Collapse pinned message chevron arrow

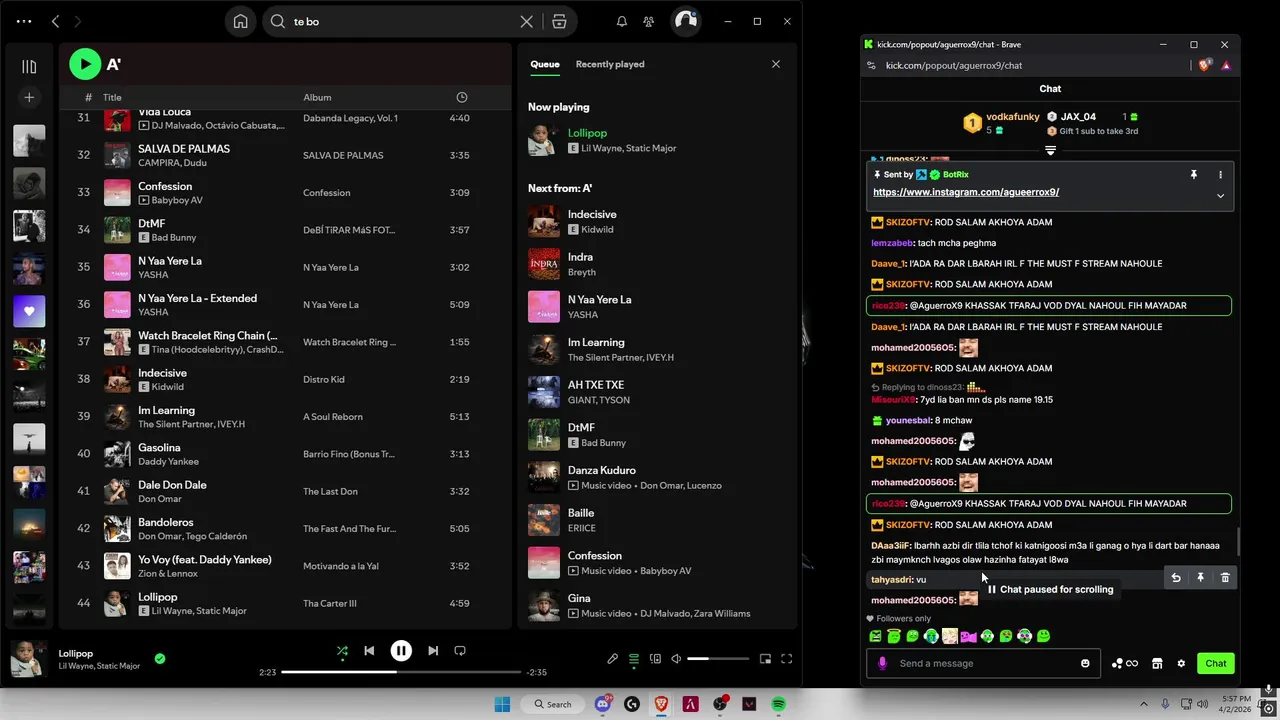tap(1220, 195)
